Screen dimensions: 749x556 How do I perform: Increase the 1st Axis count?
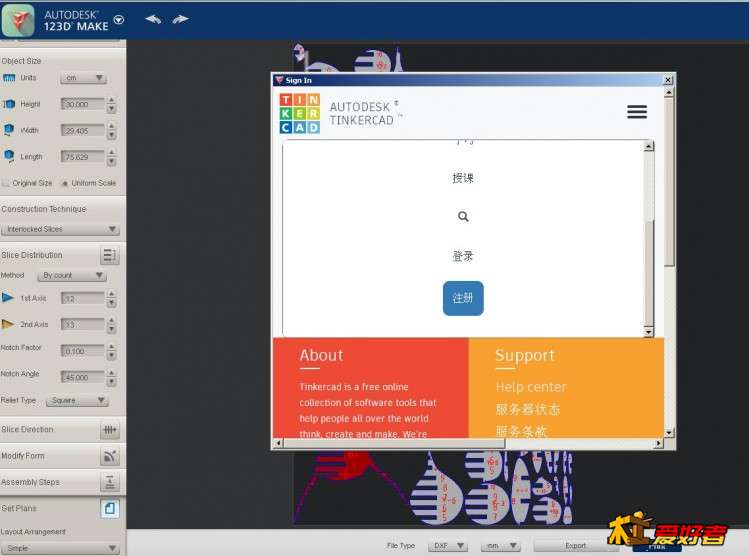pyautogui.click(x=111, y=294)
